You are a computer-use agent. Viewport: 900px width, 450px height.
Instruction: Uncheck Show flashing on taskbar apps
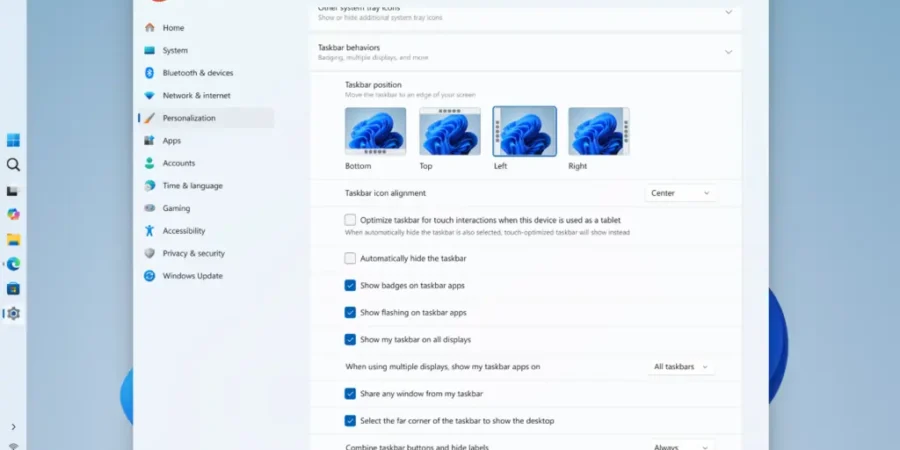(350, 312)
